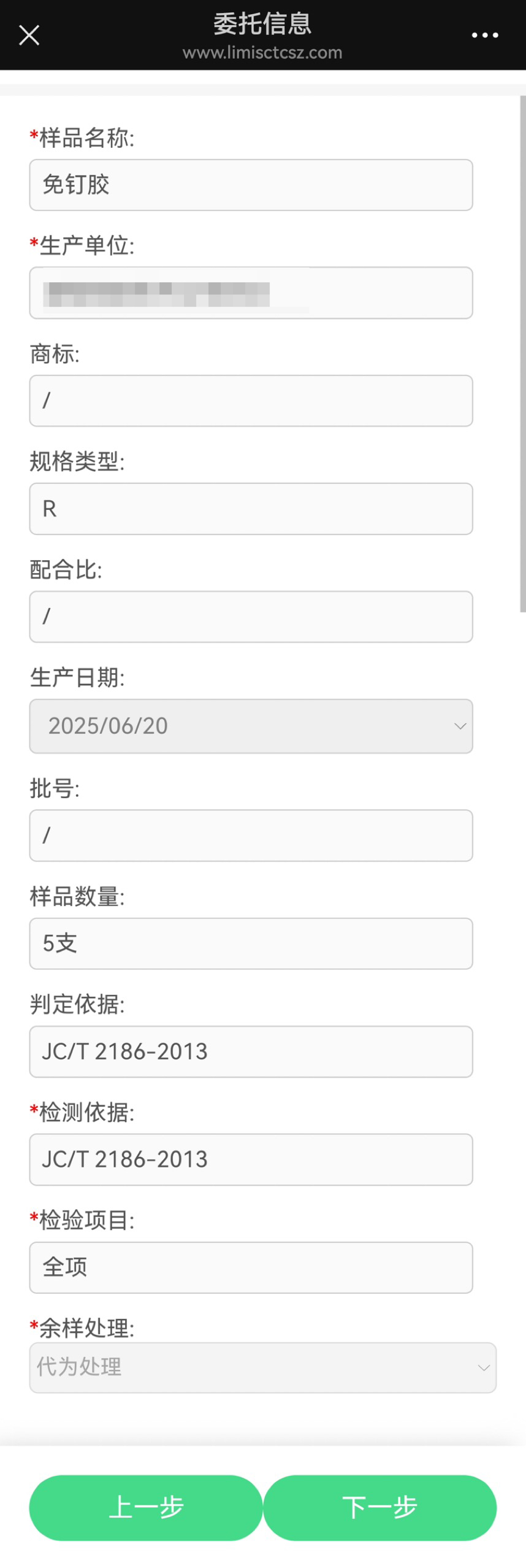Viewport: 526px width, 1568px height.
Task: Click the chevron on the 生产日期 field
Action: coord(460,726)
